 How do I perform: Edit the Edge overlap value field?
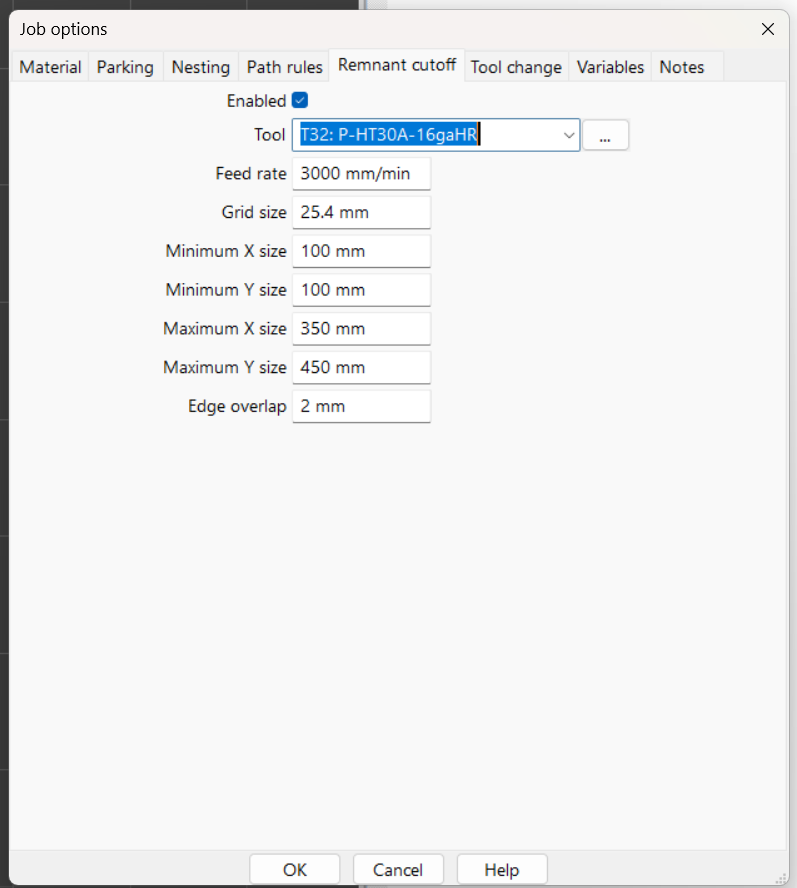click(360, 406)
